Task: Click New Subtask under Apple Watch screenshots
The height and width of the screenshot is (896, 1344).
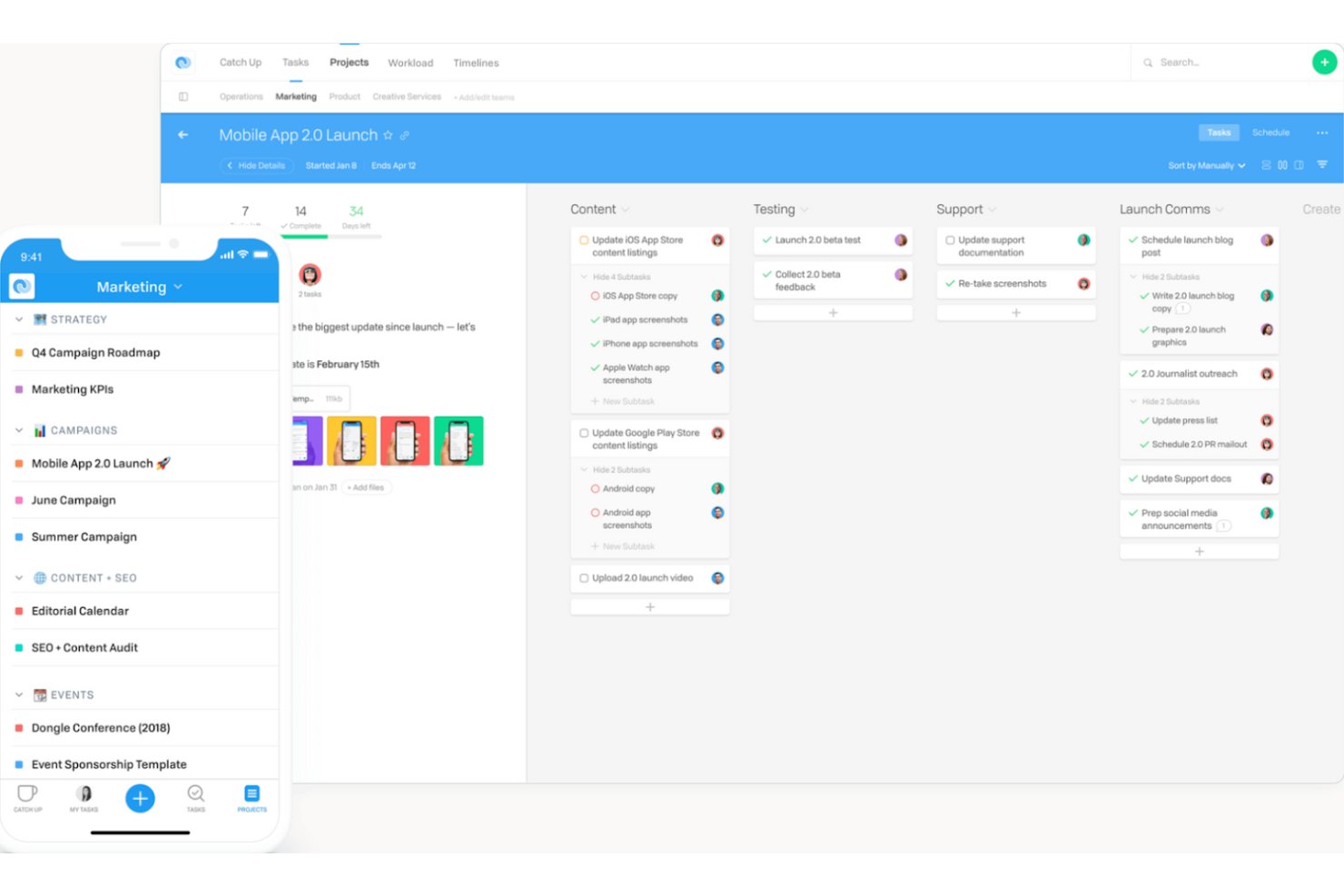Action: [x=622, y=401]
